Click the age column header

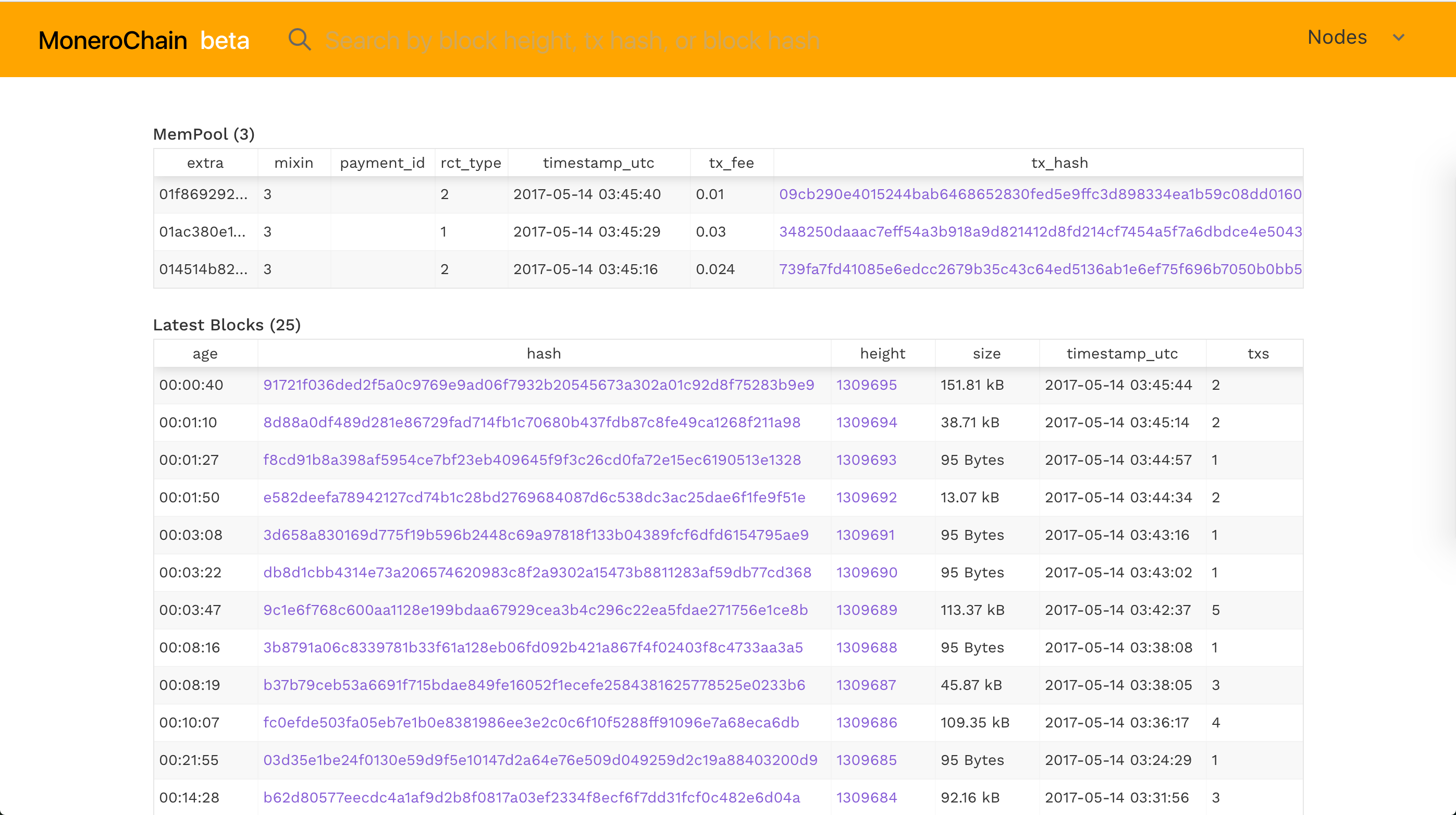[x=205, y=354]
